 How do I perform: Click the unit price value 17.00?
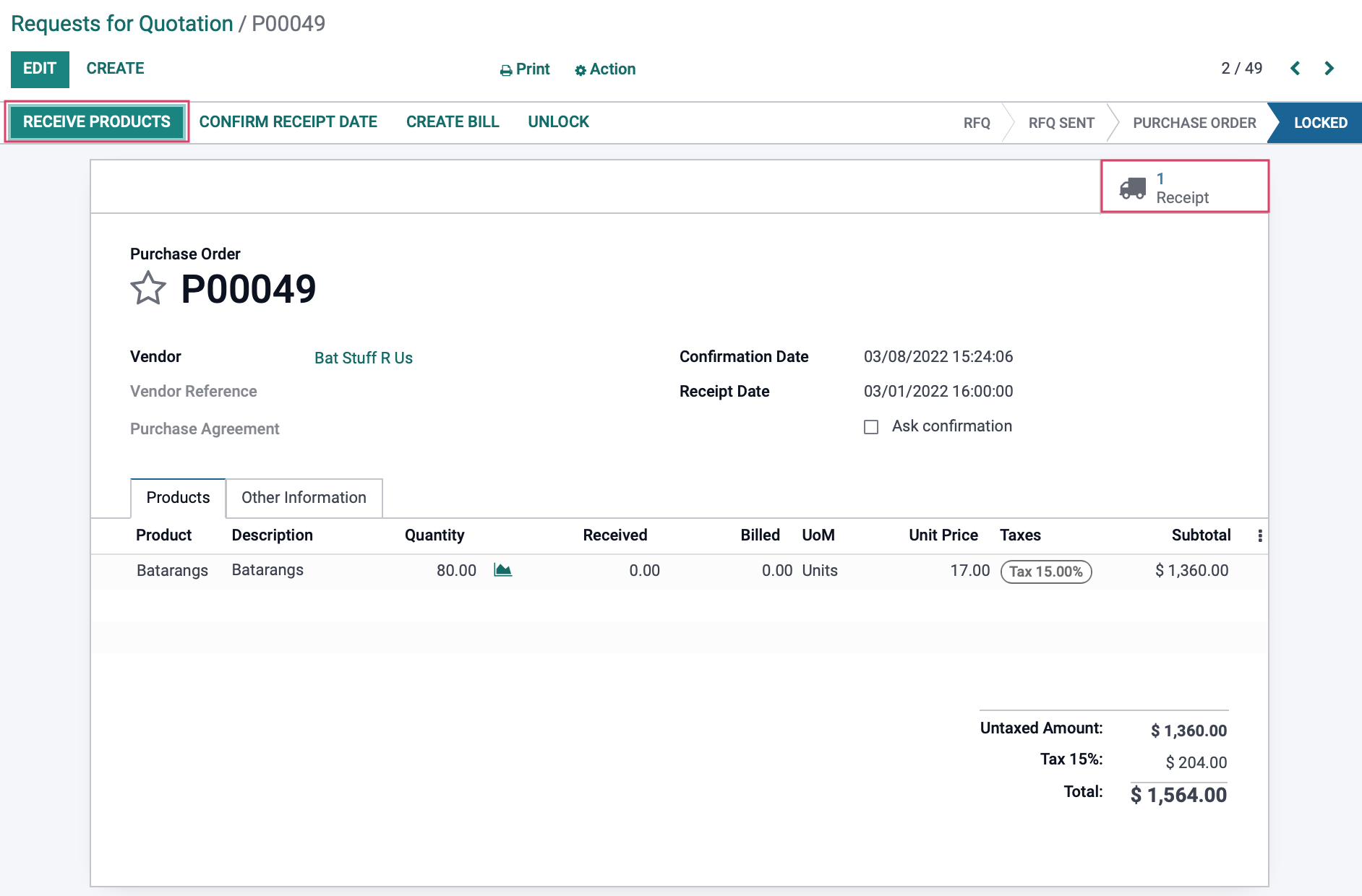(x=969, y=571)
